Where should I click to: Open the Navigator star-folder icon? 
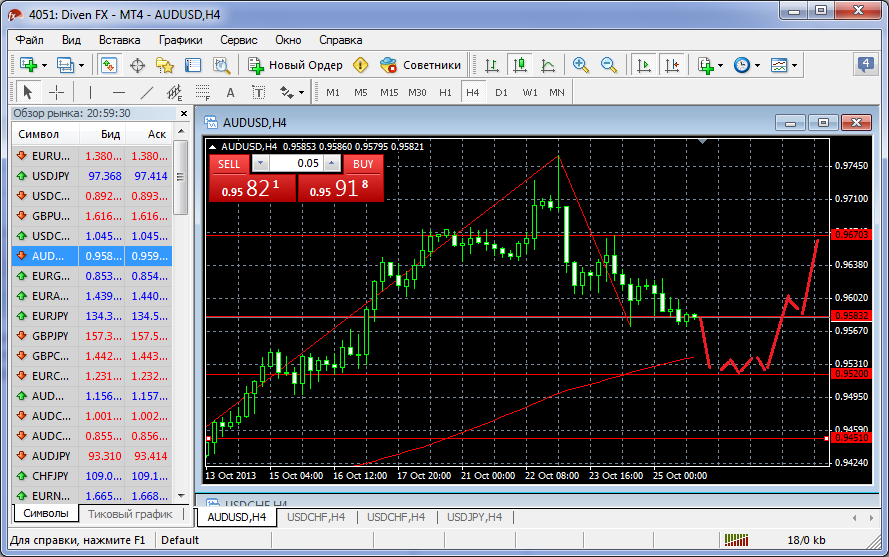tap(165, 65)
